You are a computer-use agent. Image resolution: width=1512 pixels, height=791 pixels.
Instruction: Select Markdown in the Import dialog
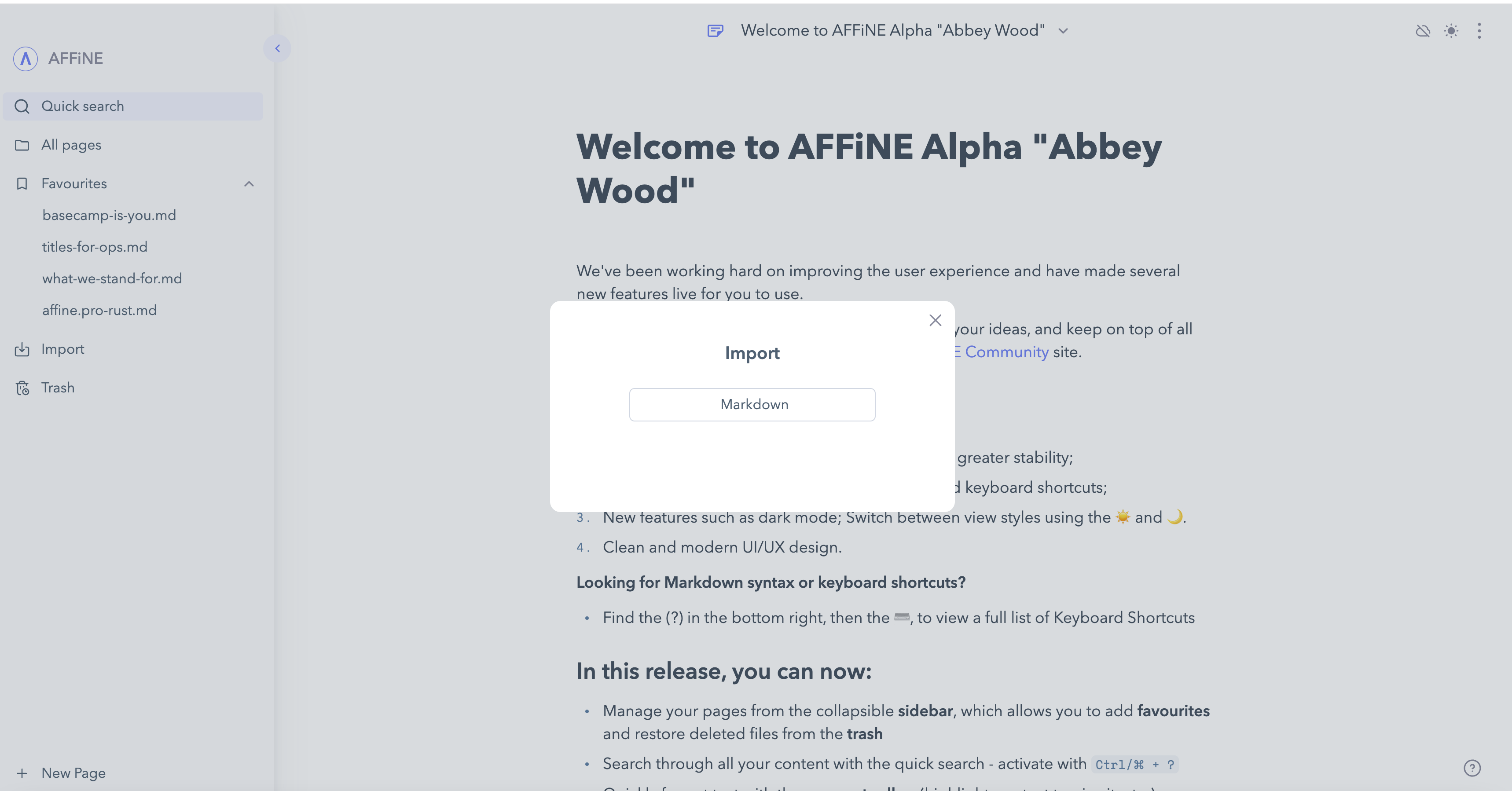pyautogui.click(x=752, y=404)
